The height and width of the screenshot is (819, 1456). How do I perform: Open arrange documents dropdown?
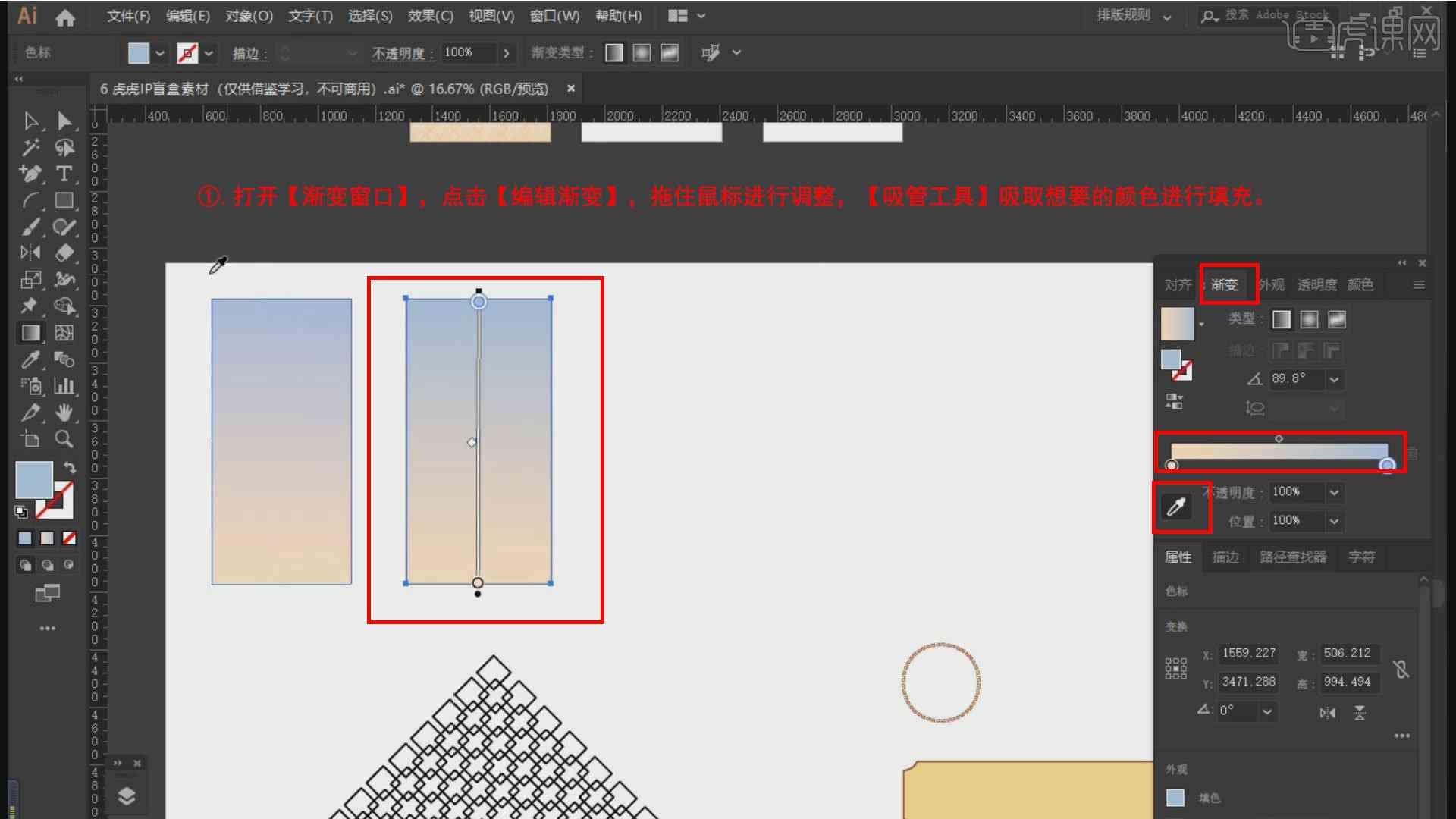pyautogui.click(x=687, y=16)
